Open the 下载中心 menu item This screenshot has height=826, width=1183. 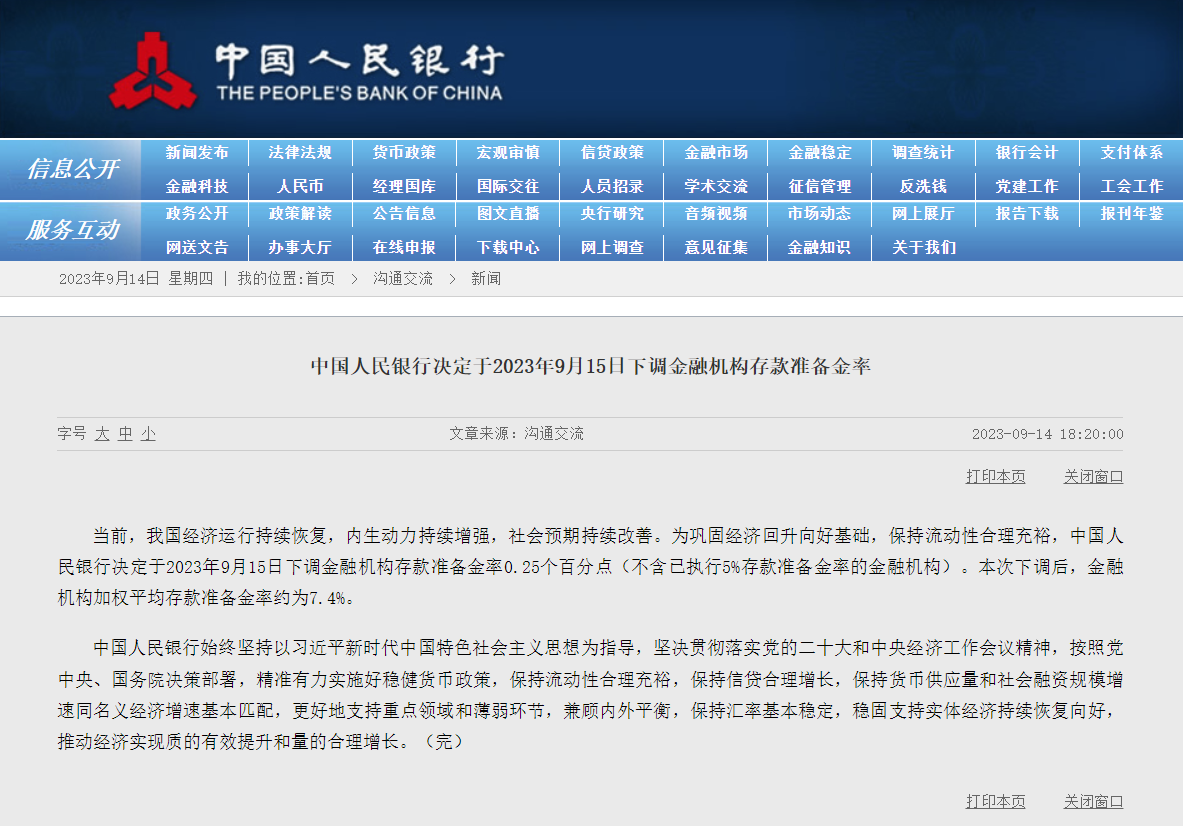[508, 247]
